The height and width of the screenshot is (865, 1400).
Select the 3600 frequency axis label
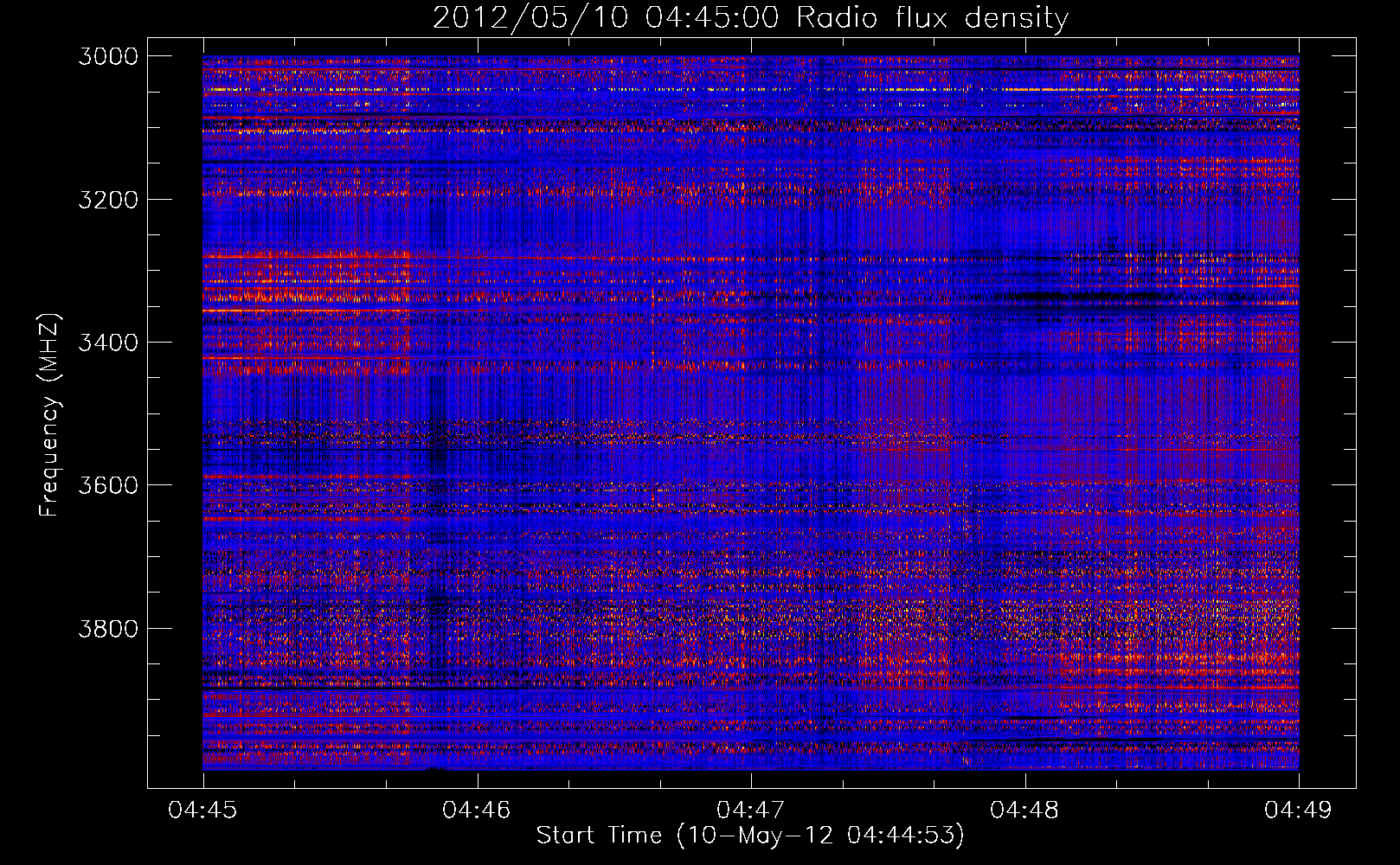click(x=108, y=485)
